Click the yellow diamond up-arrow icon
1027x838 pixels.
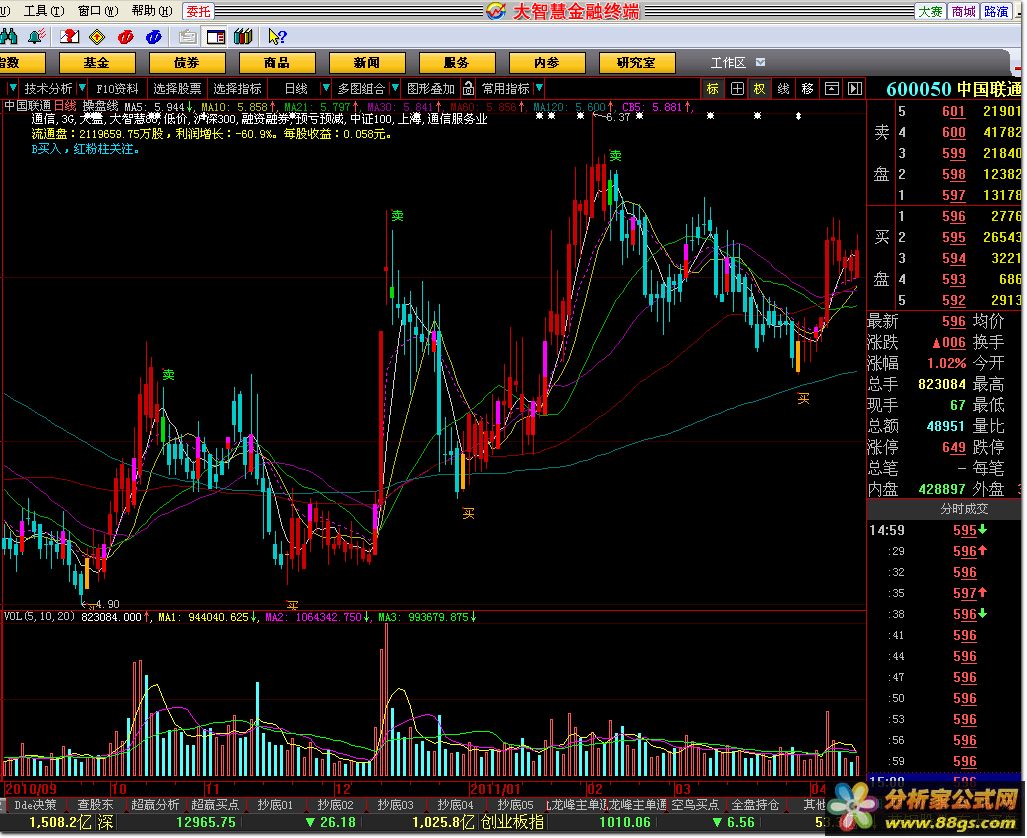pos(97,37)
